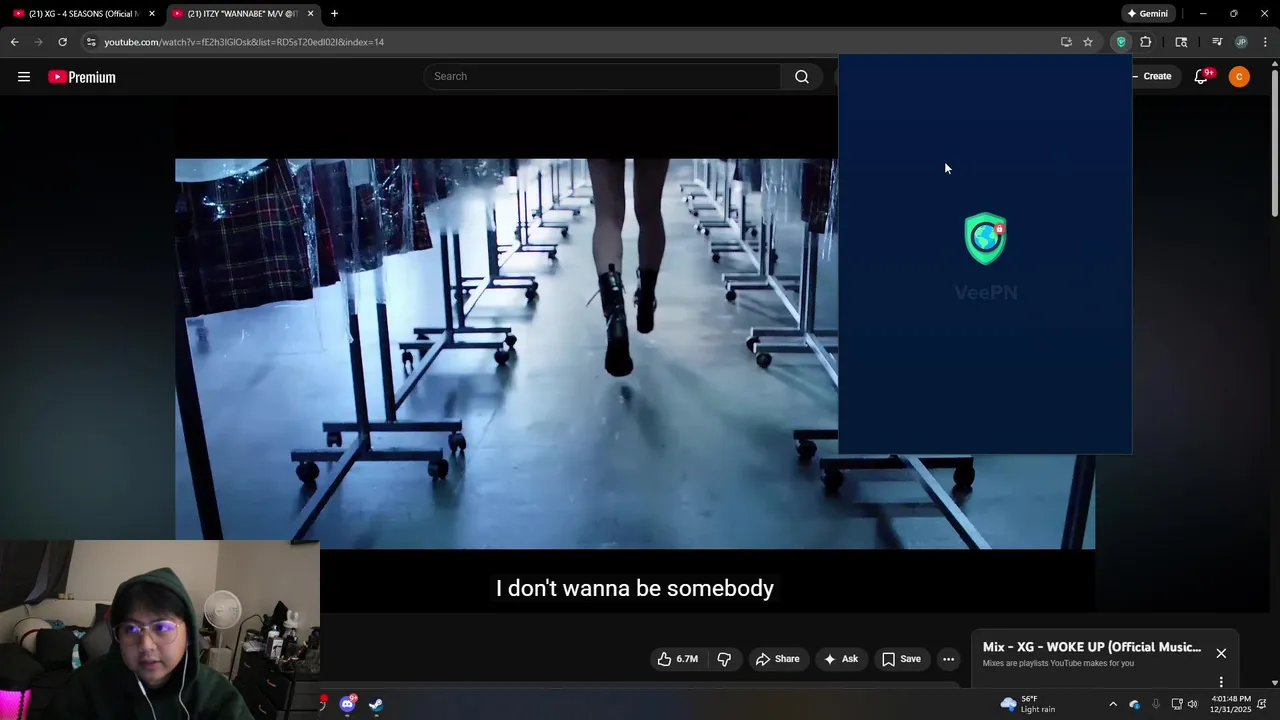This screenshot has height=720, width=1280.
Task: Focus the YouTube search box
Action: (x=602, y=76)
